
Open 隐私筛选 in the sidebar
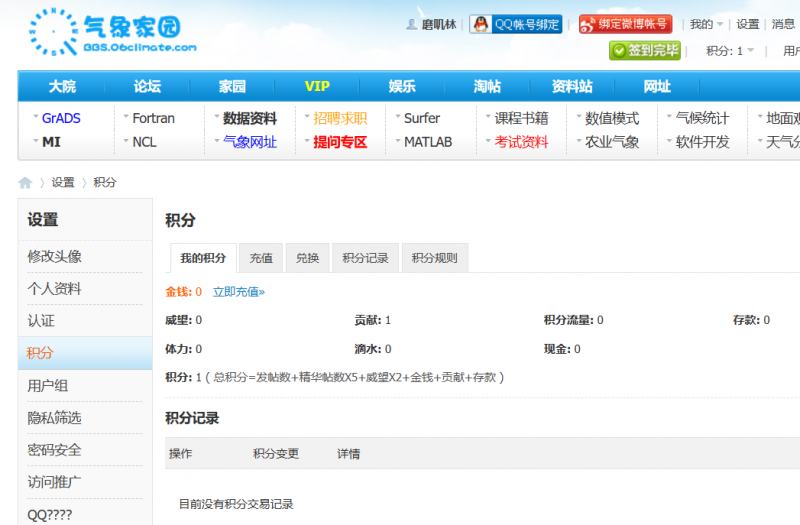pyautogui.click(x=55, y=418)
